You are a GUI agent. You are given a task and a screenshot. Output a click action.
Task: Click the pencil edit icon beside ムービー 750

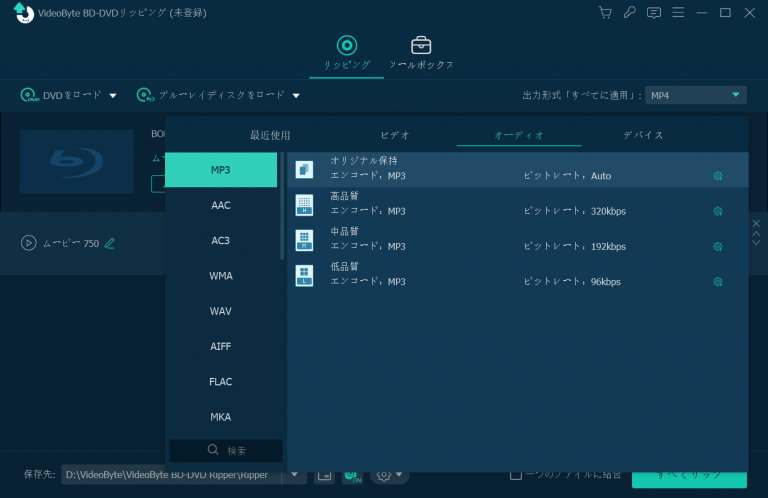click(110, 243)
